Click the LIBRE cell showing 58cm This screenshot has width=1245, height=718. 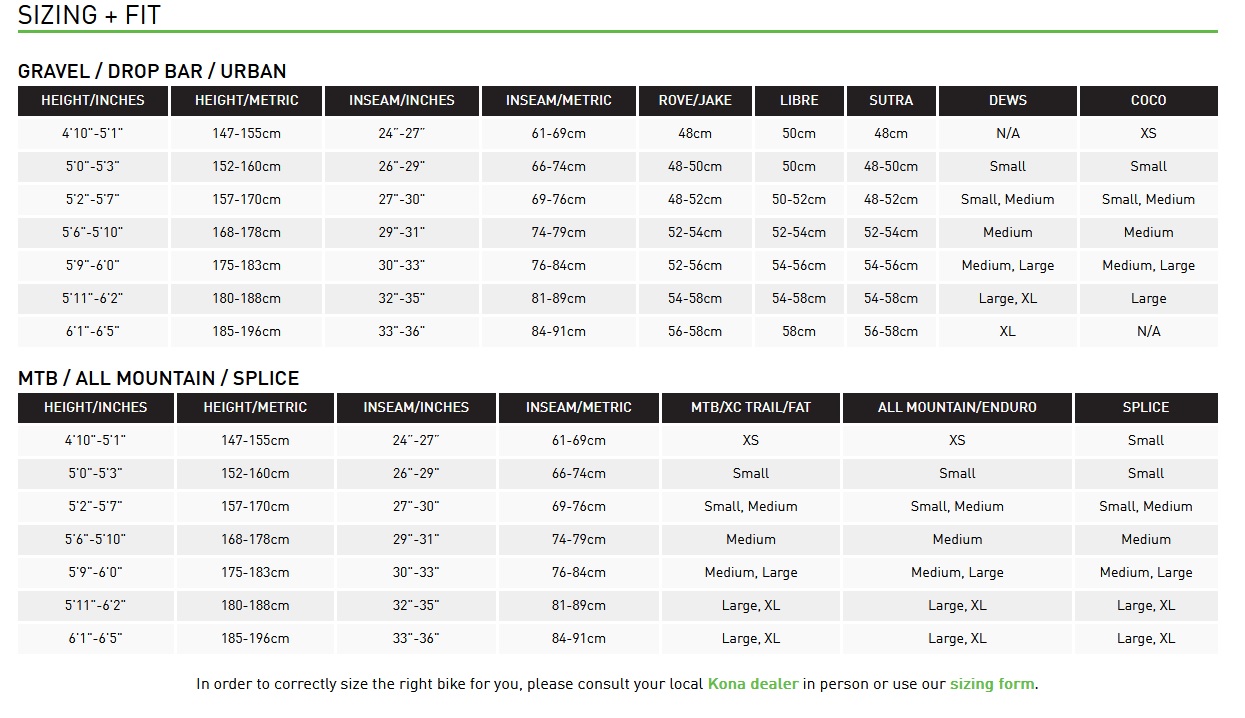coord(799,331)
